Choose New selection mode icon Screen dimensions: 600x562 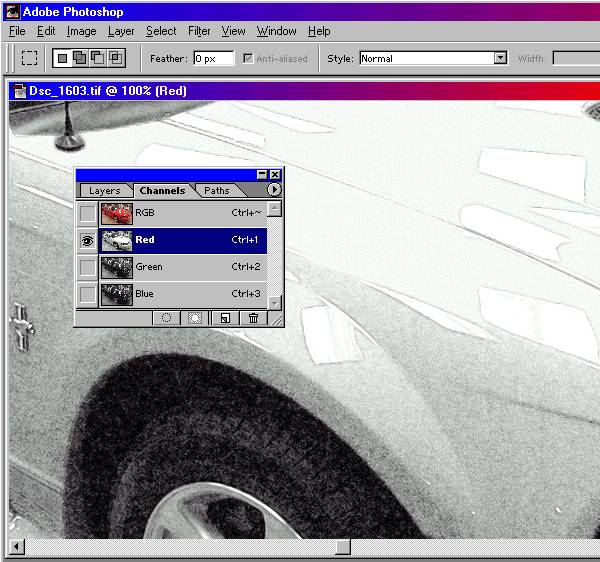pos(62,58)
